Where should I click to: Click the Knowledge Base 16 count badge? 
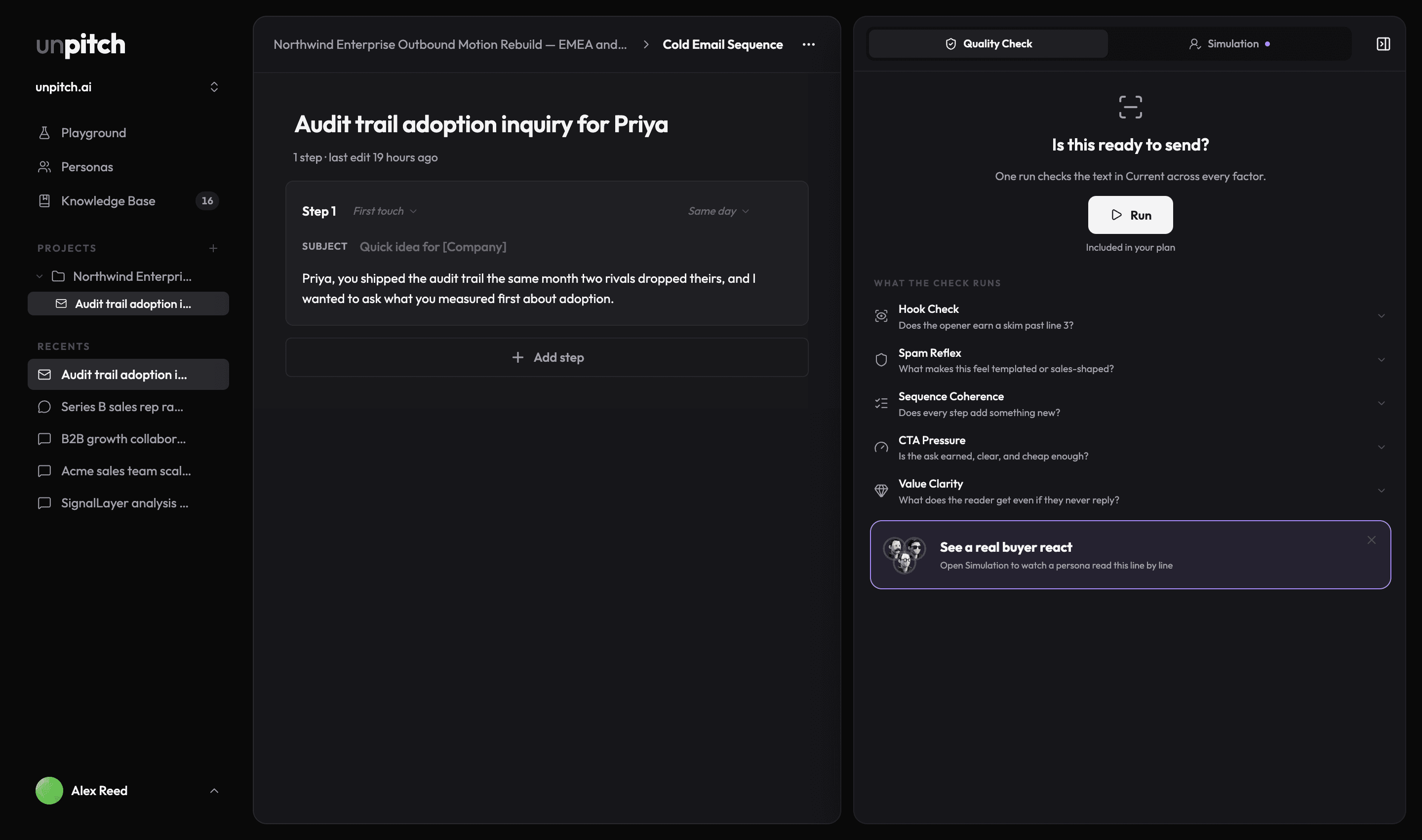(207, 200)
